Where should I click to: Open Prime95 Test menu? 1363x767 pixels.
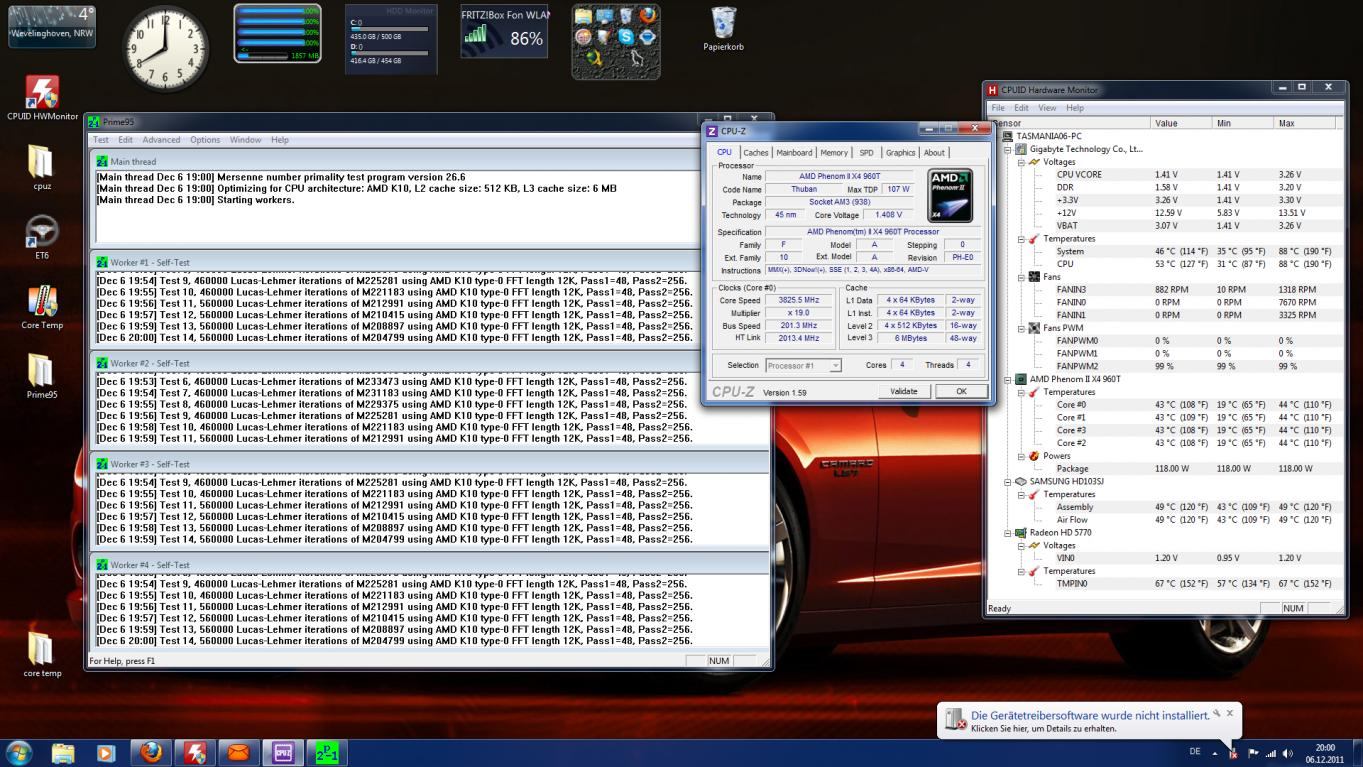coord(101,140)
